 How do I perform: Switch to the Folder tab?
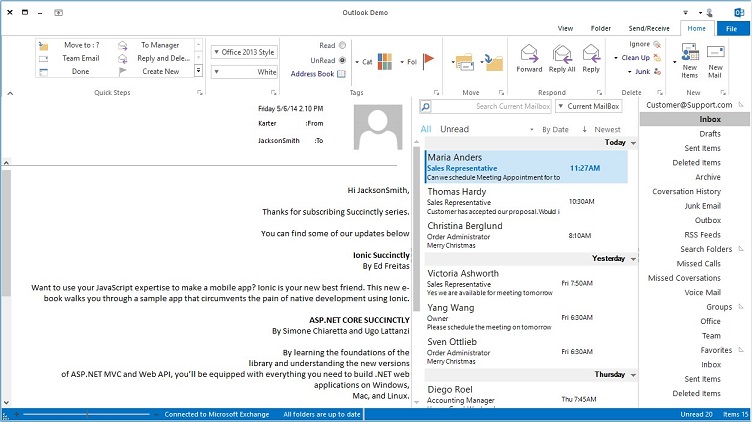(x=600, y=29)
